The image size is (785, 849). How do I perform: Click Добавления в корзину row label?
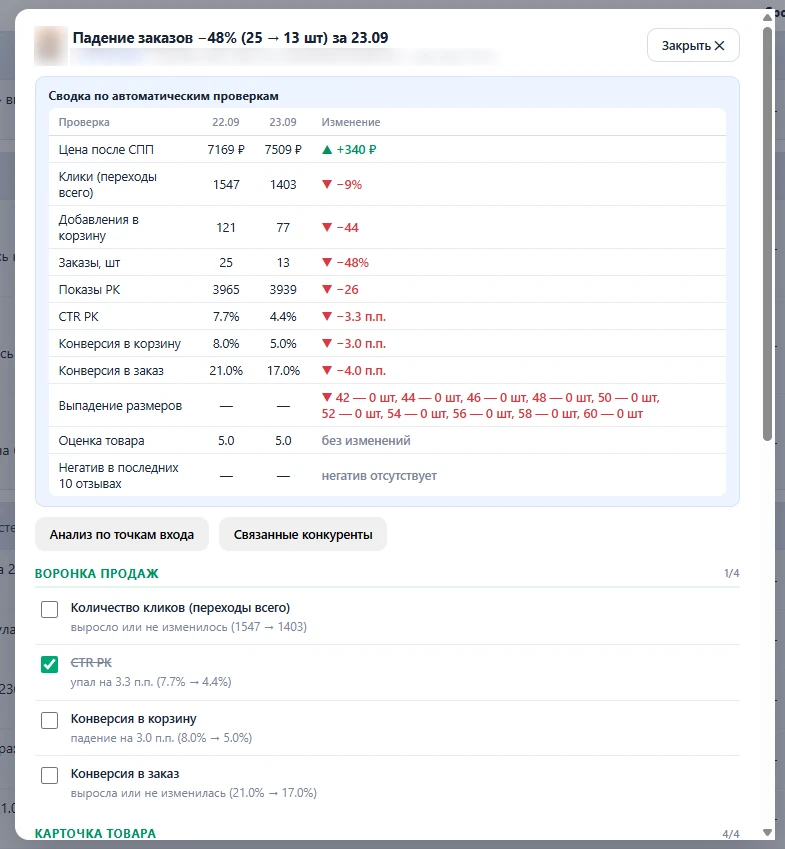99,227
